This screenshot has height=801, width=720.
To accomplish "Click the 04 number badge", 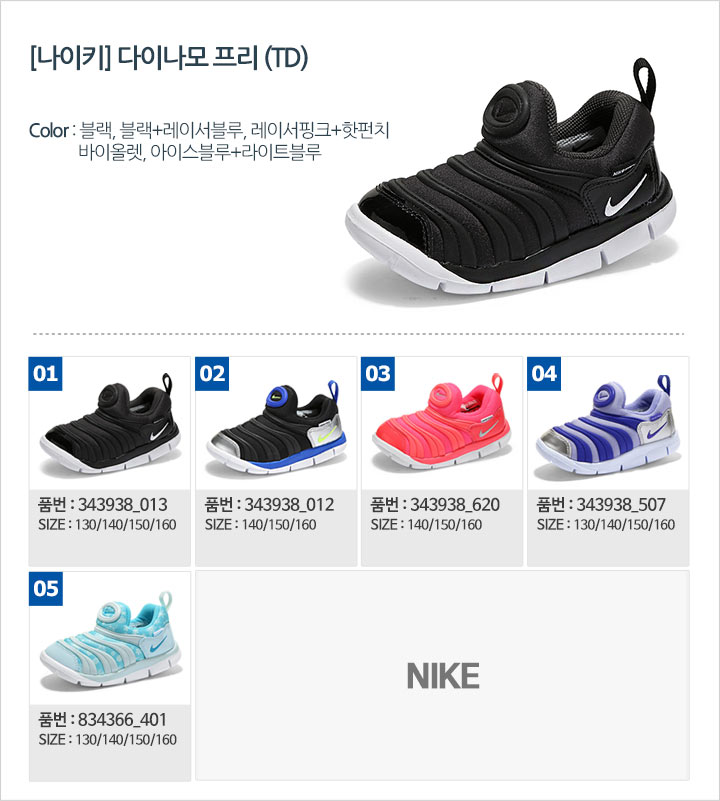I will point(544,374).
